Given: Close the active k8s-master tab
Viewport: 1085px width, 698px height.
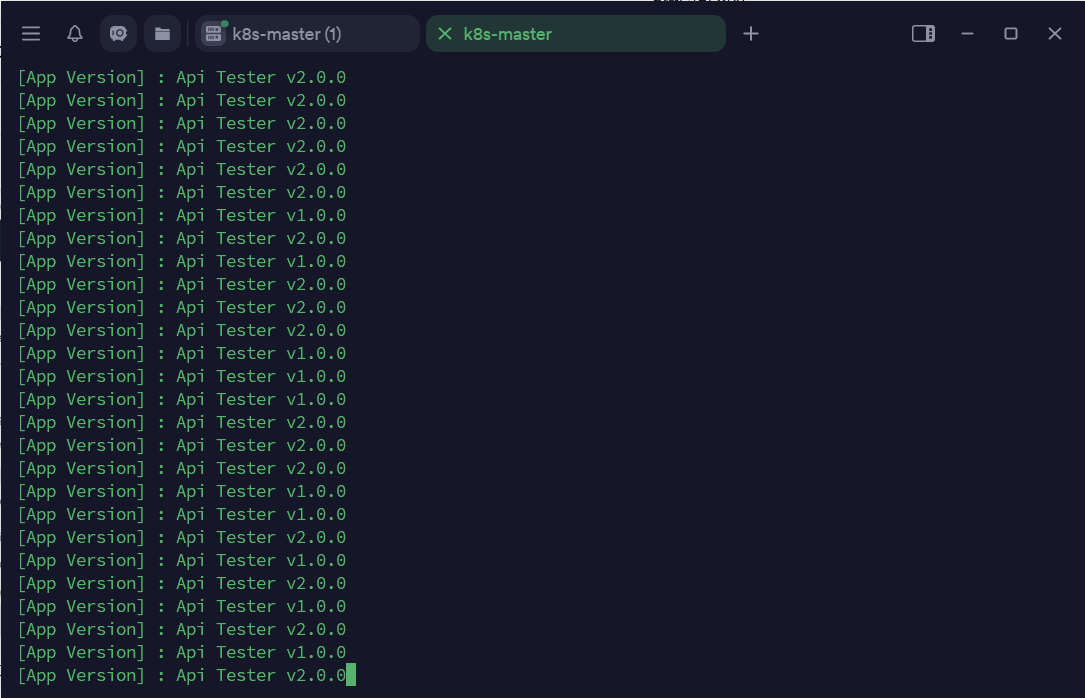Looking at the screenshot, I should pyautogui.click(x=445, y=34).
